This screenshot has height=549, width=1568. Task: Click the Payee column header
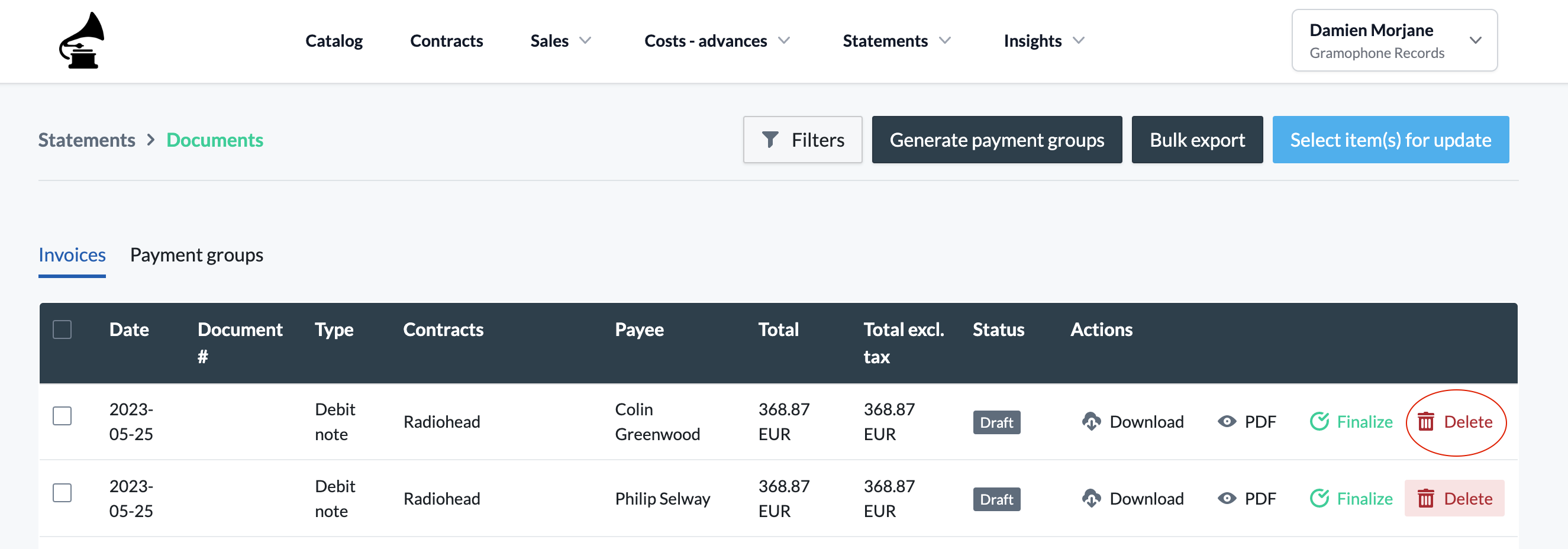(639, 330)
